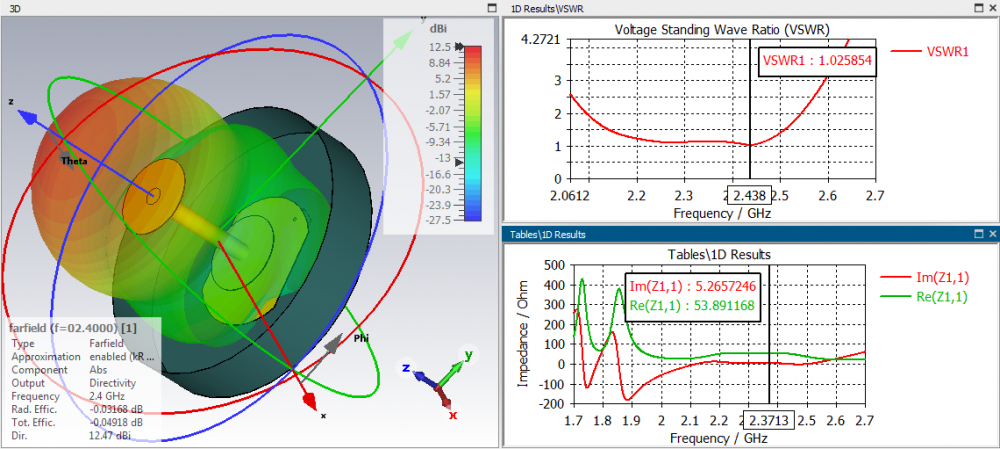Maximize the Tables\1D Results panel
The image size is (1000, 449).
[979, 234]
